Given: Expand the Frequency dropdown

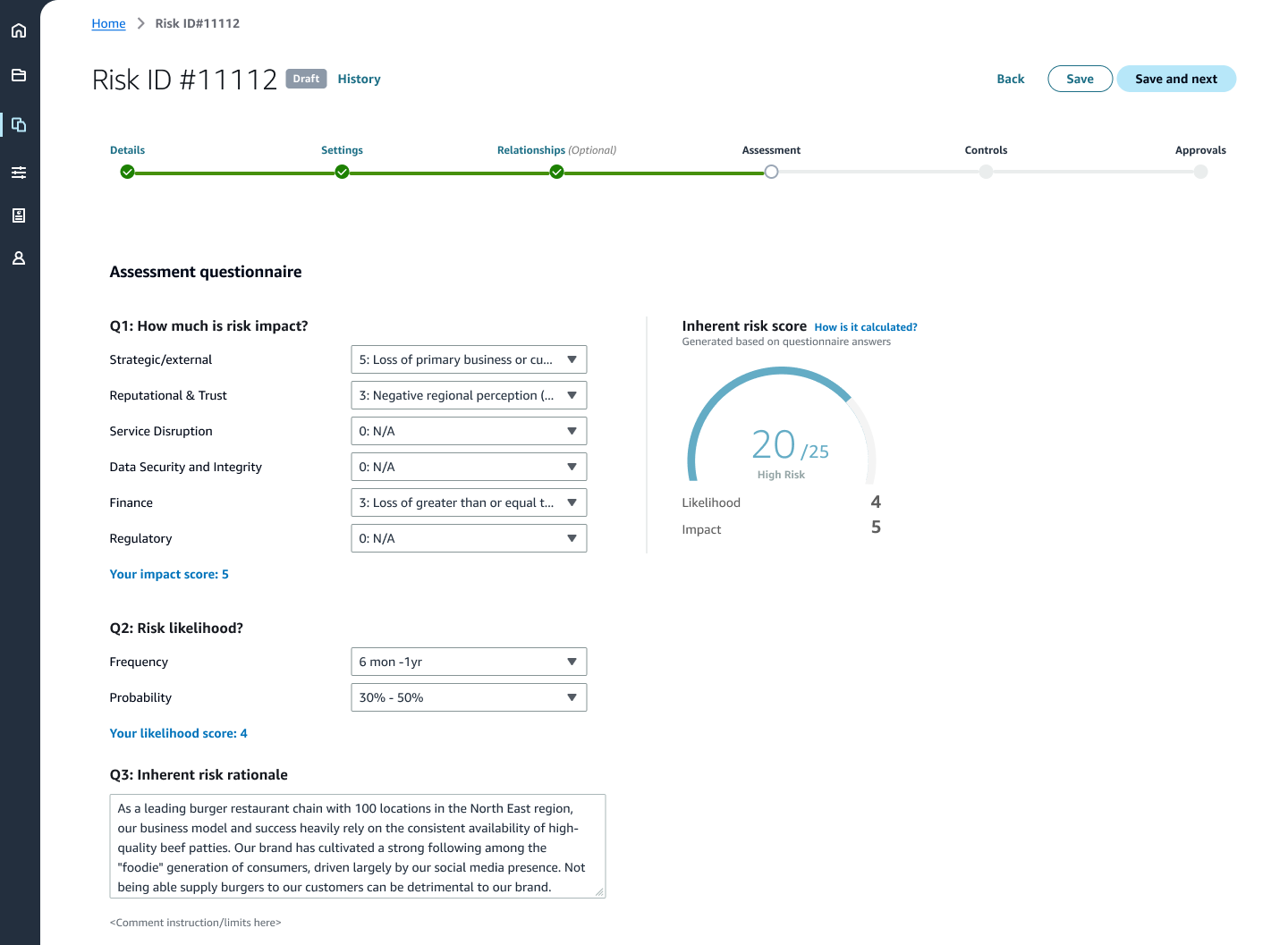Looking at the screenshot, I should pyautogui.click(x=469, y=662).
